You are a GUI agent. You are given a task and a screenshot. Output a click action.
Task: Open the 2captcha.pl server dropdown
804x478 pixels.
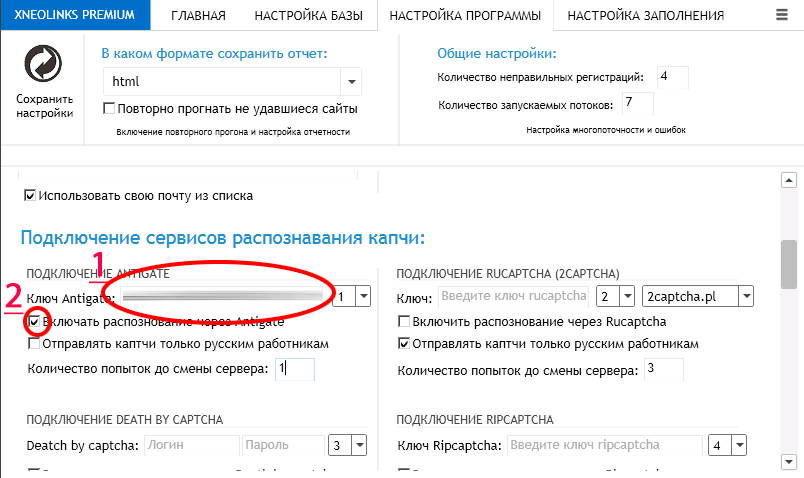coord(746,296)
